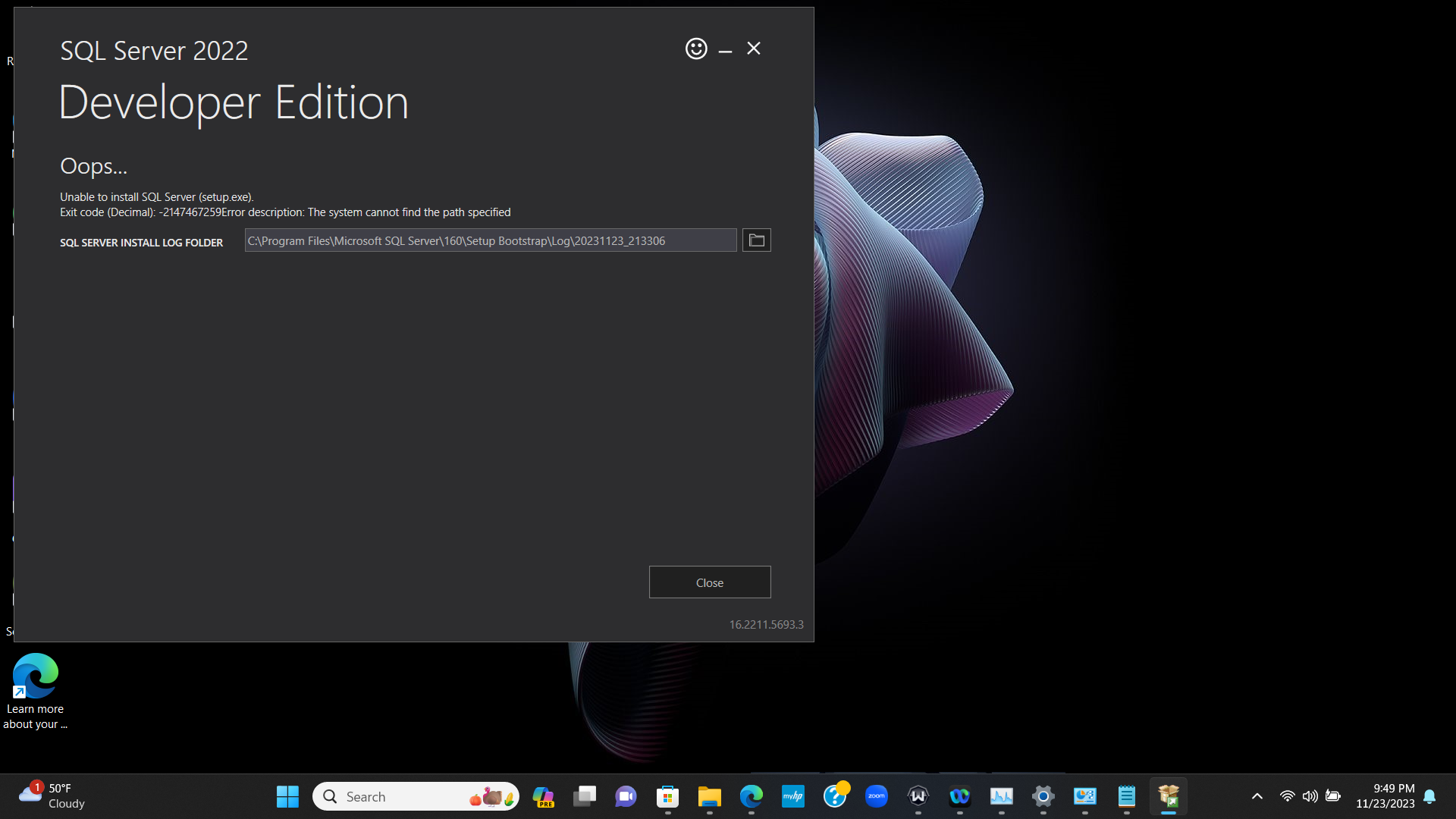Open the clock and date 9:49 PM
This screenshot has height=819, width=1456.
click(x=1385, y=796)
